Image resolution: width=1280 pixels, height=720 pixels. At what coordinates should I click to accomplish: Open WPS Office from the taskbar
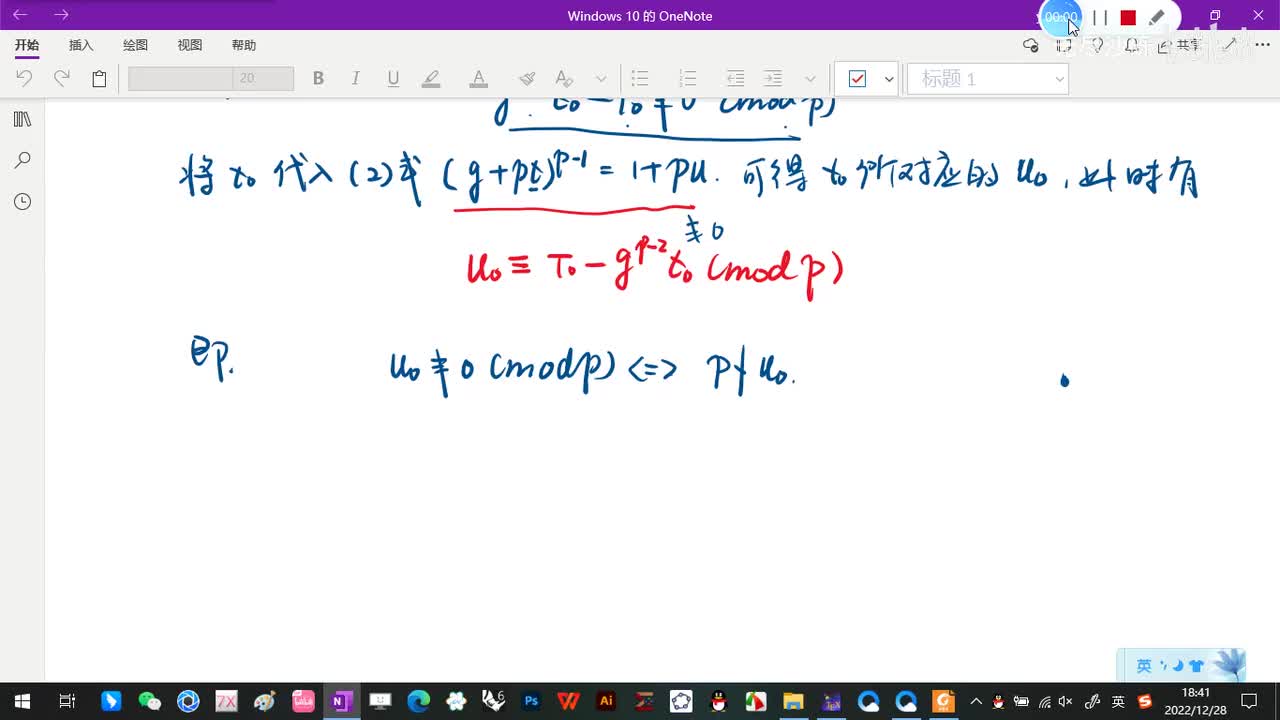pos(568,701)
